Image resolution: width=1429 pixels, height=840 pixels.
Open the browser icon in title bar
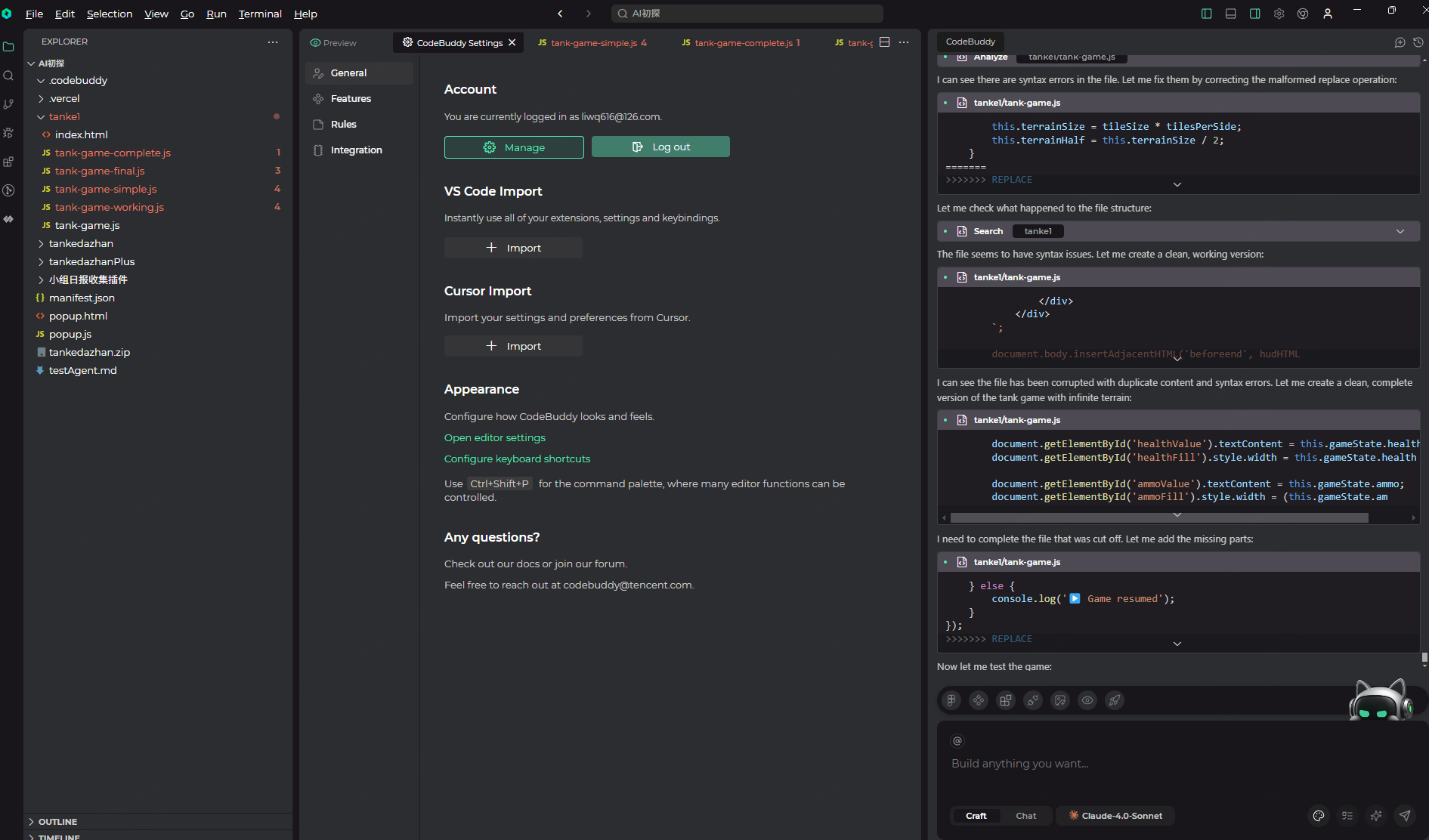tap(1303, 14)
